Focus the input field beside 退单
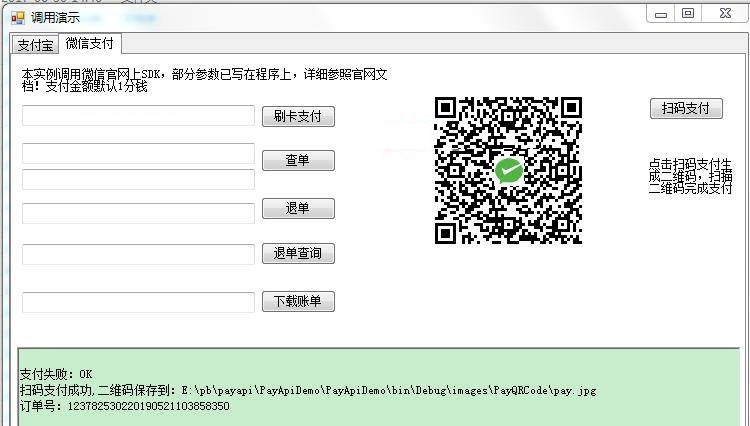 click(x=138, y=213)
